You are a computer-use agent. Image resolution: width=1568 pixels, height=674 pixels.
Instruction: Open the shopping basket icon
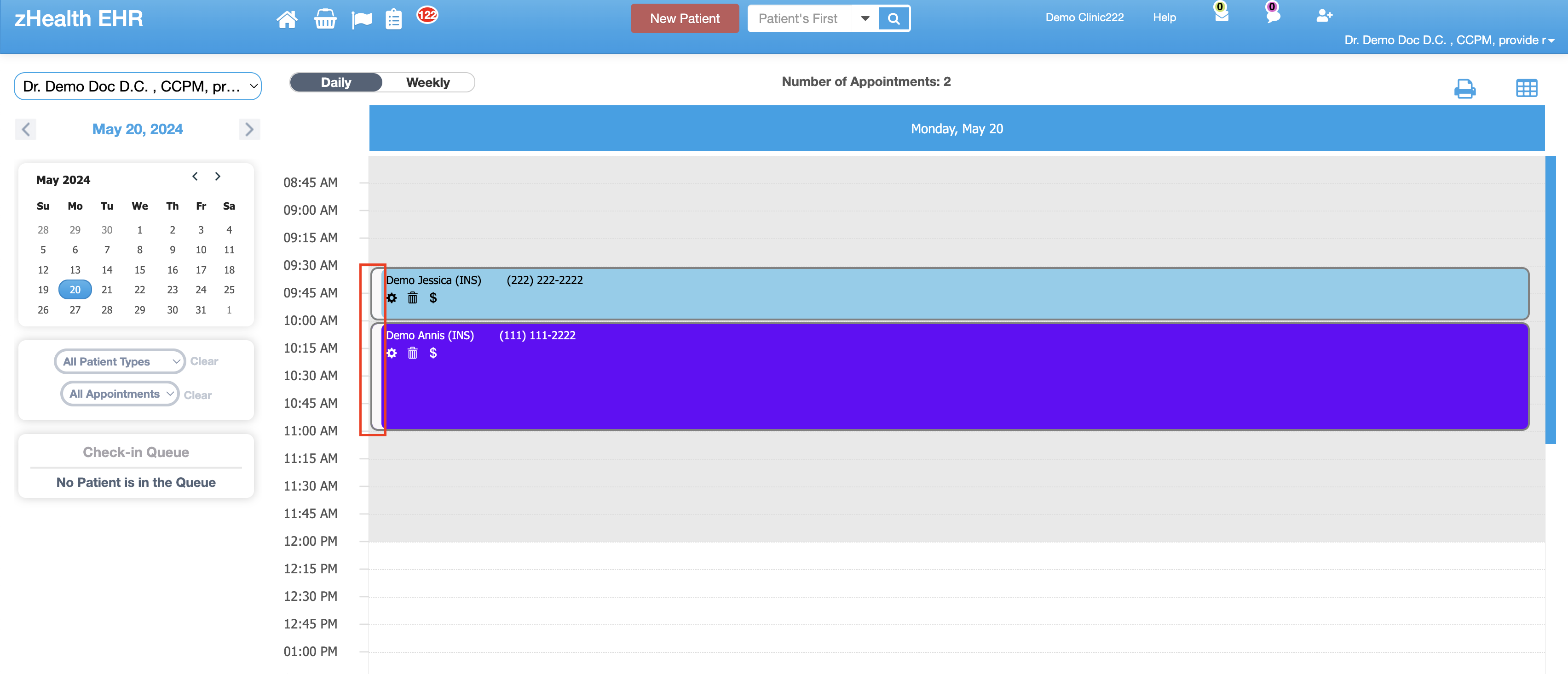point(325,19)
